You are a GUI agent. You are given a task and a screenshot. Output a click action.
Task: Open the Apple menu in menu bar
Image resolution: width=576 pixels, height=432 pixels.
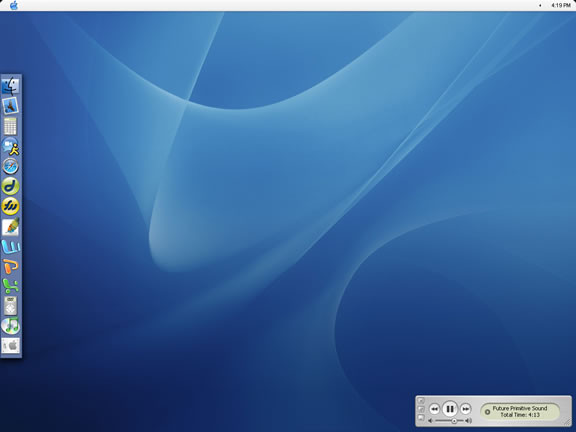[14, 5]
